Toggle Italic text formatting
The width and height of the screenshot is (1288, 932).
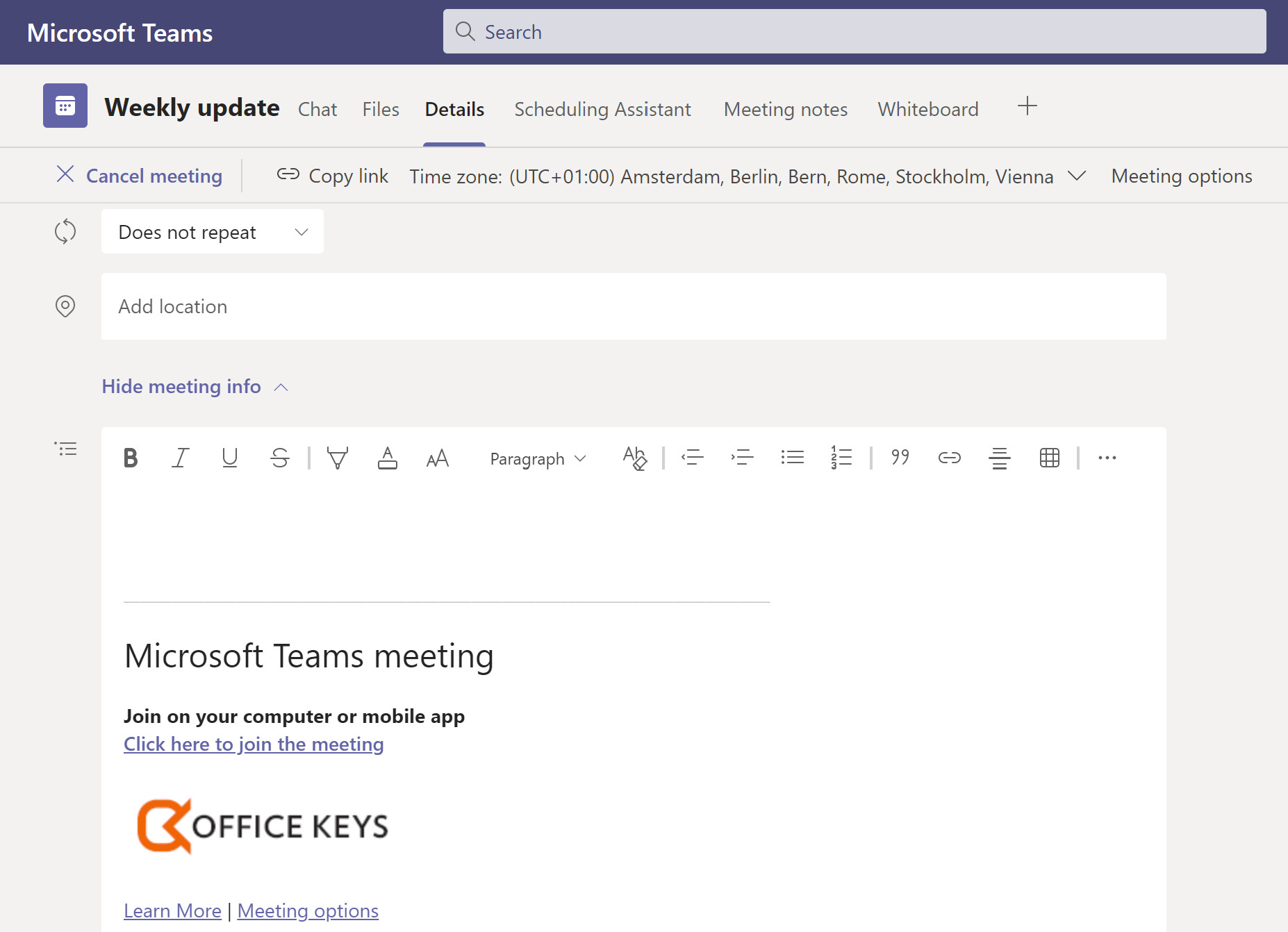click(180, 458)
